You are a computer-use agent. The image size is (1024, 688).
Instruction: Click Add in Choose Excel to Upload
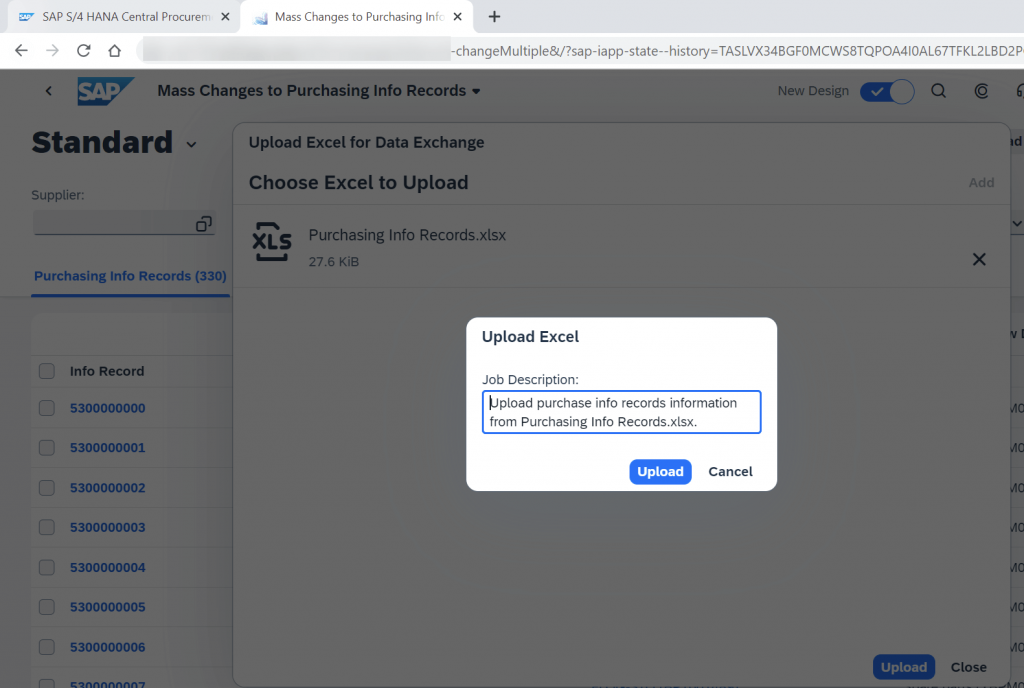coord(981,183)
